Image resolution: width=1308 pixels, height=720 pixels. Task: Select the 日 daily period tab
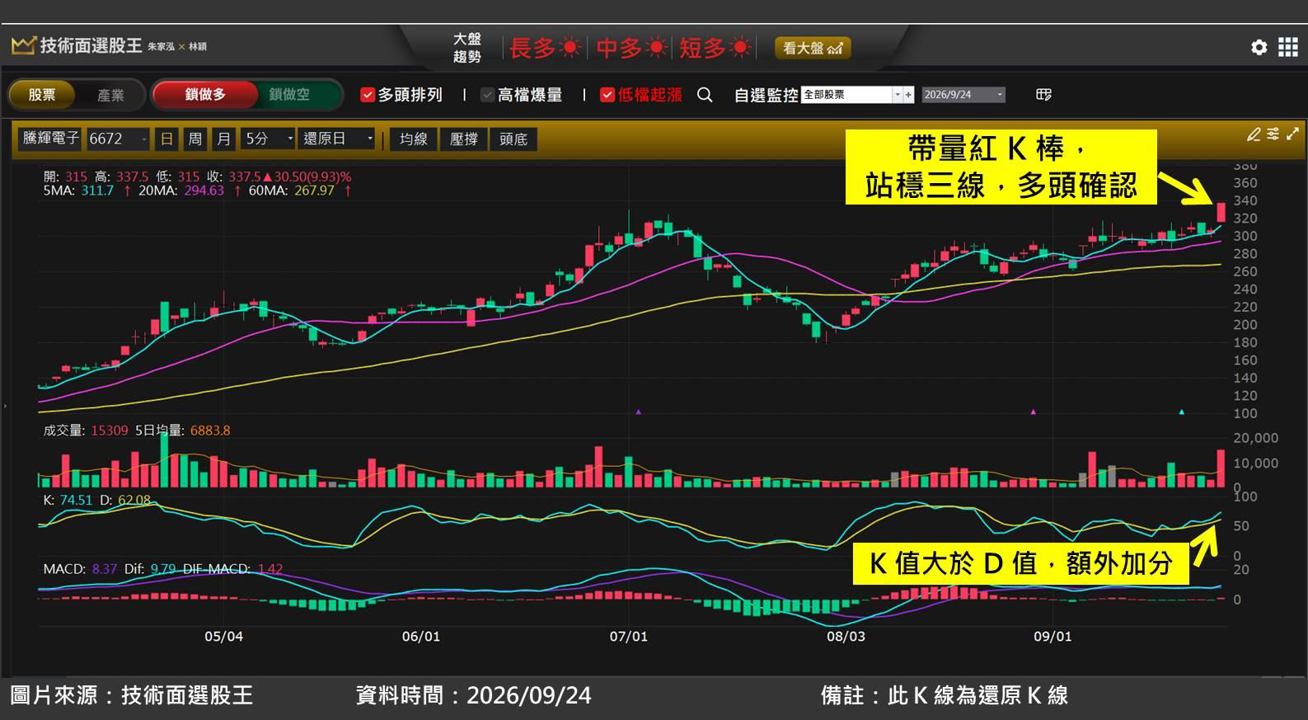(166, 139)
